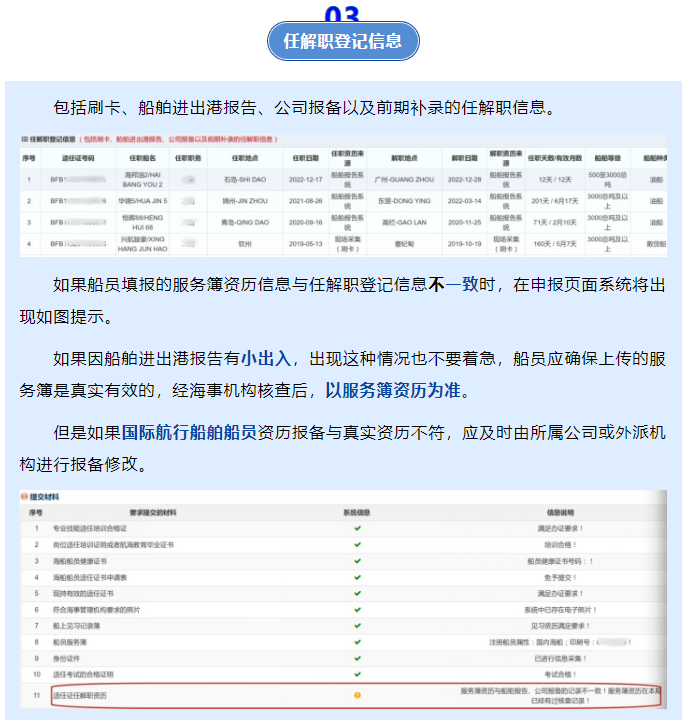
Task: Click green checkmark for 海船船员适任证书申请表
Action: 357,578
